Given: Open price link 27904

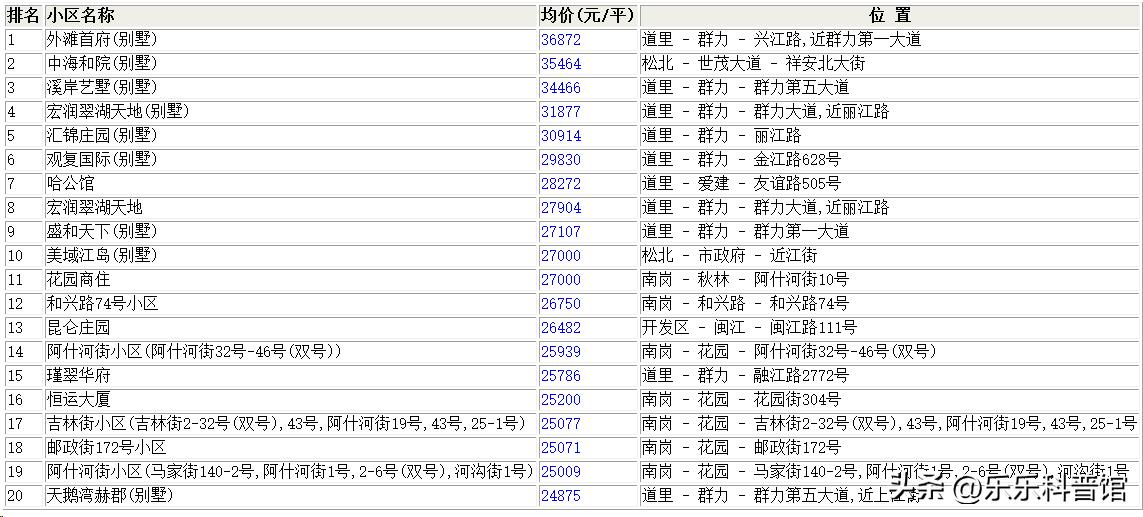Looking at the screenshot, I should (x=561, y=208).
